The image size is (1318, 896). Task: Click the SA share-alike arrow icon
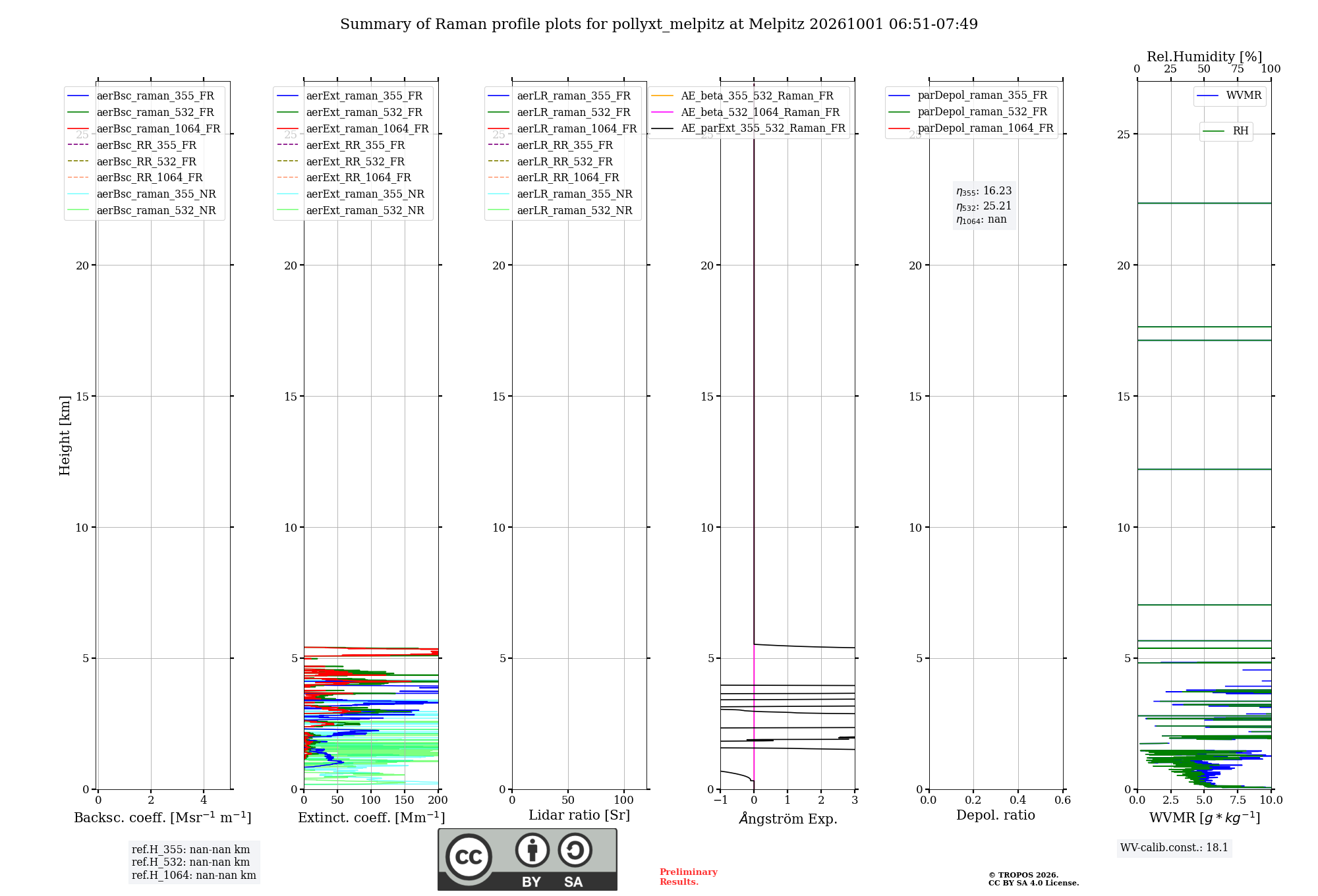pyautogui.click(x=575, y=850)
